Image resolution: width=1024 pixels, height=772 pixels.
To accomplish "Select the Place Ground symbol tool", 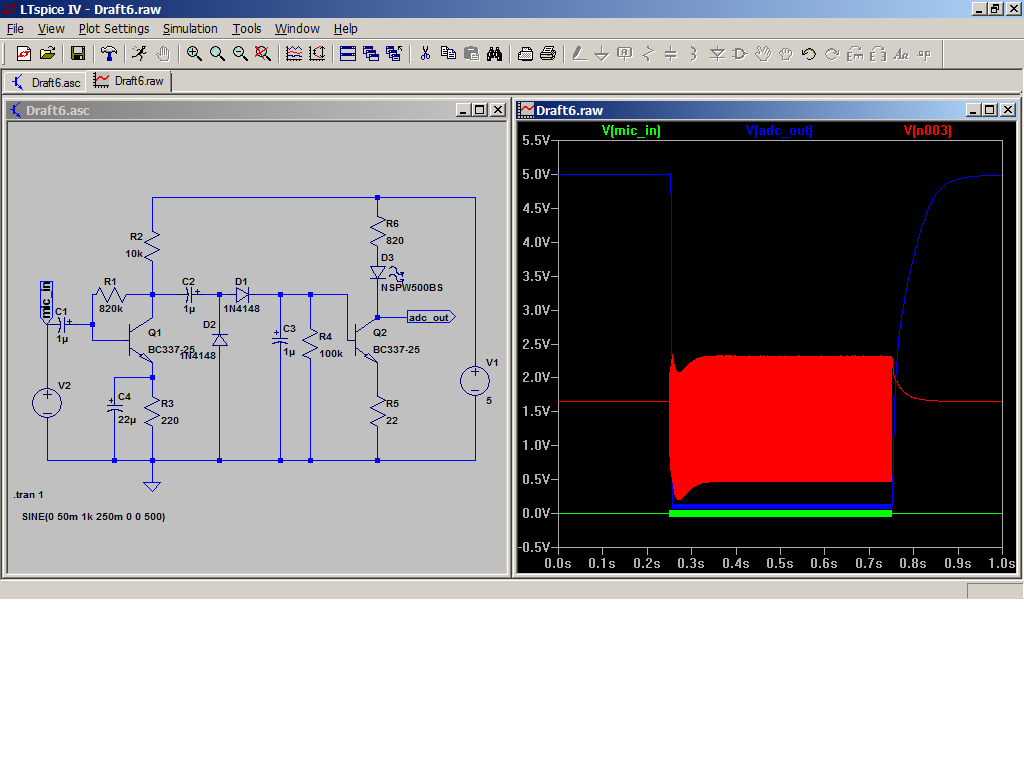I will [601, 54].
